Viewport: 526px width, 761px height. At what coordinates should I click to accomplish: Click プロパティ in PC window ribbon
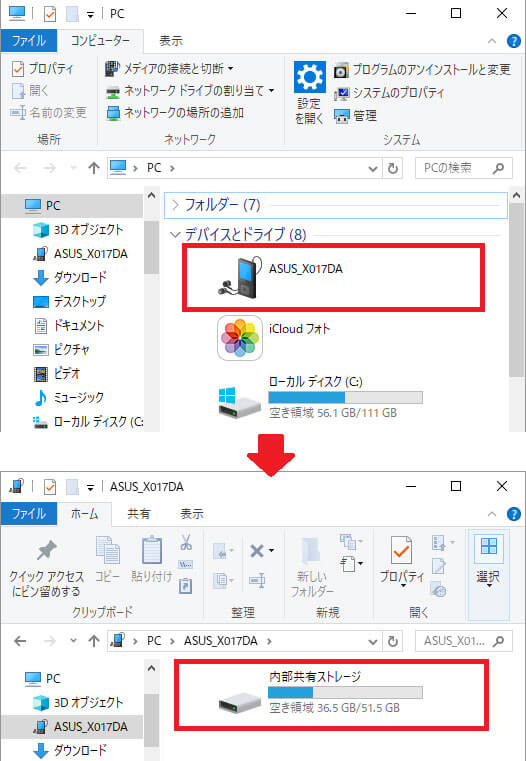pos(43,68)
